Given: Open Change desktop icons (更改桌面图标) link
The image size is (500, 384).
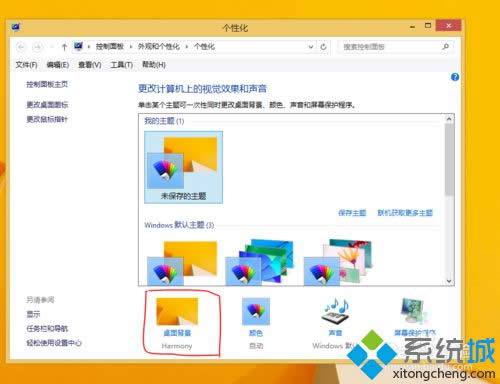Looking at the screenshot, I should [47, 105].
